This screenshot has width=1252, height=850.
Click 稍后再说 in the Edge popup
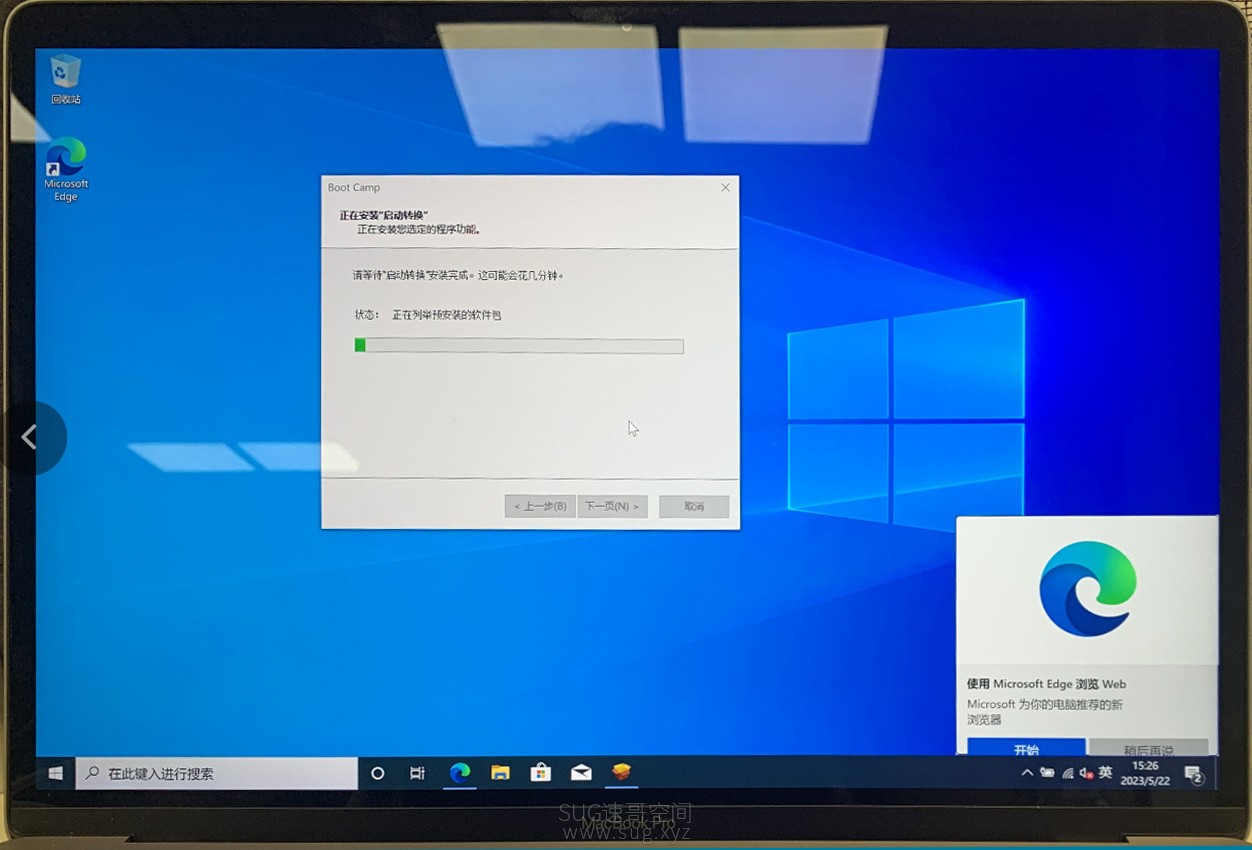point(1148,748)
